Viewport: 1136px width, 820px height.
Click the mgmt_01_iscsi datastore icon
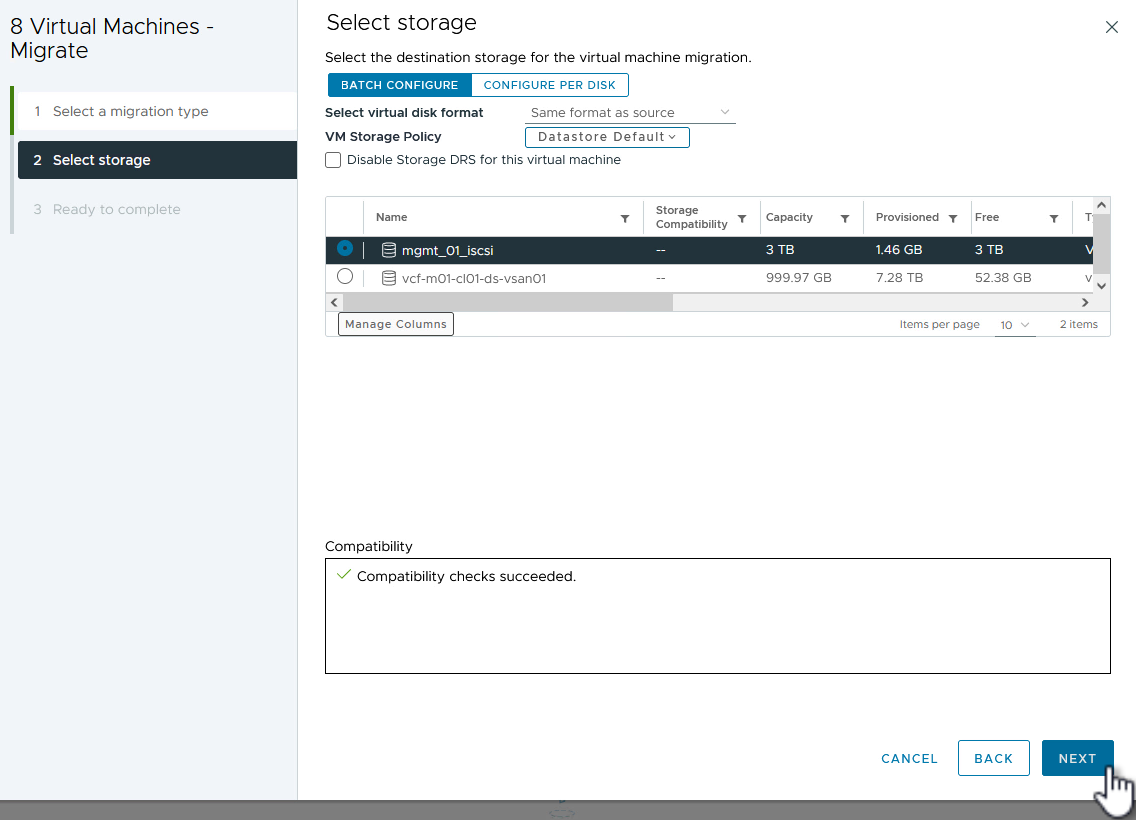click(389, 250)
